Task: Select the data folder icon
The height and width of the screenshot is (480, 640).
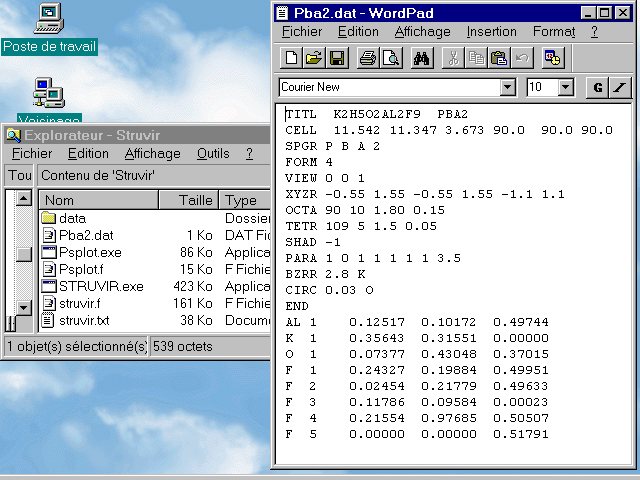Action: (x=49, y=218)
